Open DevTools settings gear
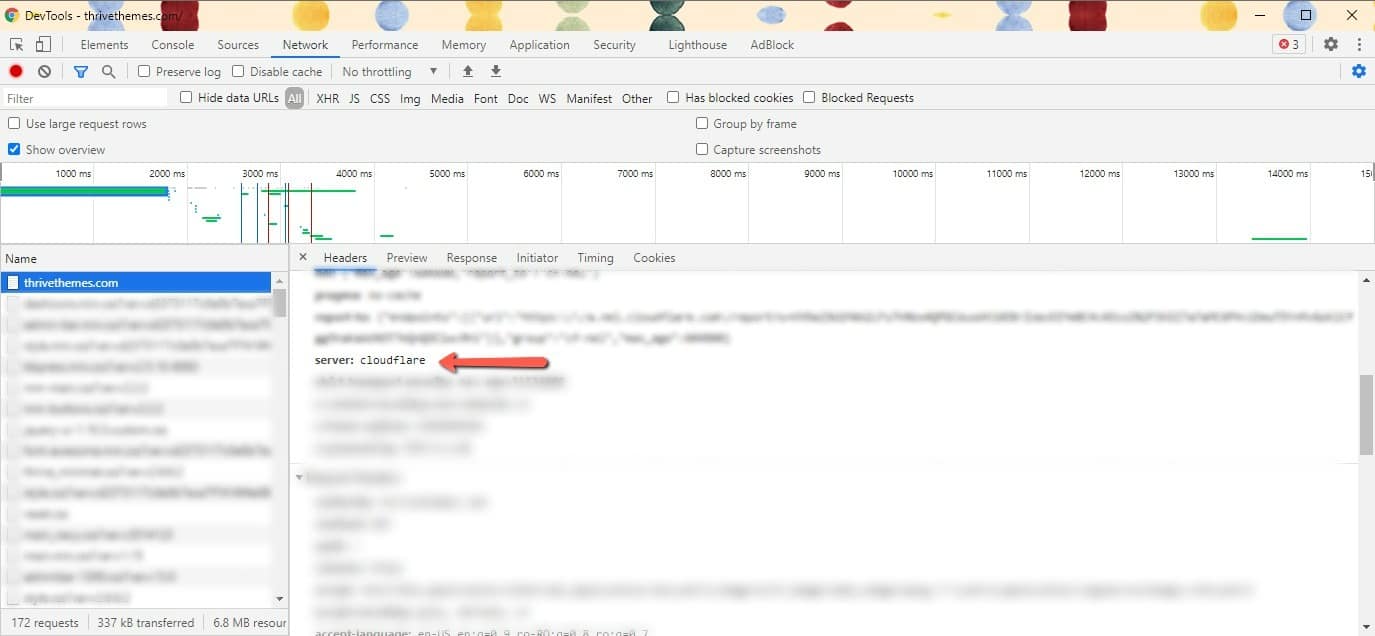Screen dimensions: 1375x636 click(x=1330, y=45)
